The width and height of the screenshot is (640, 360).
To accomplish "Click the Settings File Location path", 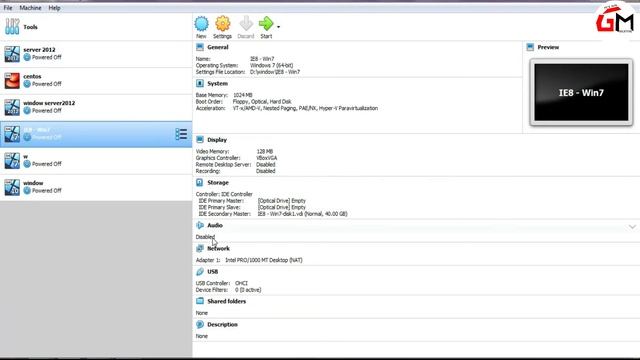I will [275, 72].
